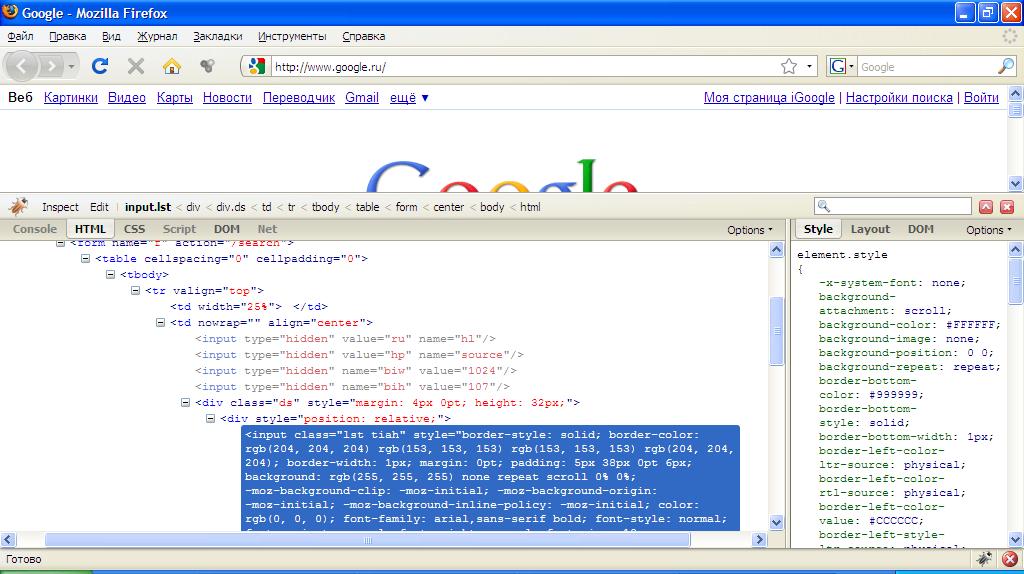Open the Правка menu
The width and height of the screenshot is (1024, 574).
tap(68, 37)
